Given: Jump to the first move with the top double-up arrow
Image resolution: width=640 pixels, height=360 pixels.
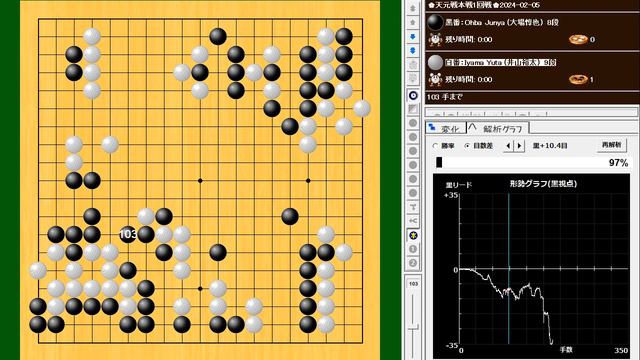Looking at the screenshot, I should 413,8.
